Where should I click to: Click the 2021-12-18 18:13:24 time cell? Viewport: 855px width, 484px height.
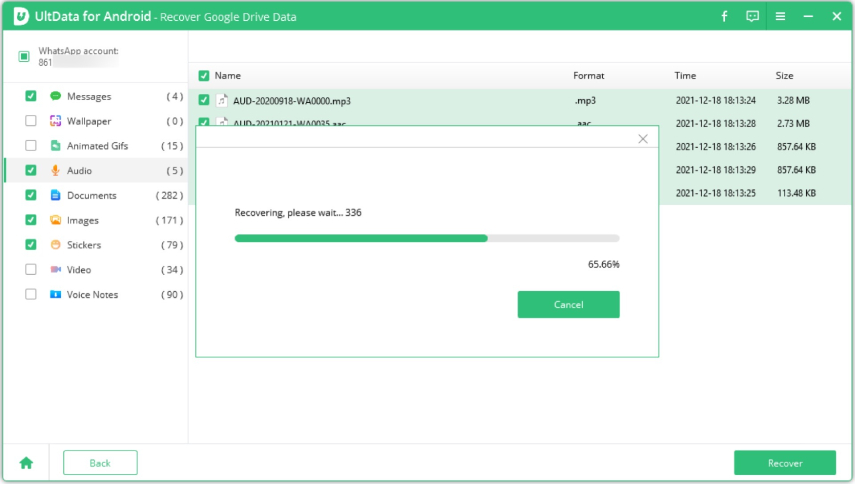pyautogui.click(x=715, y=100)
